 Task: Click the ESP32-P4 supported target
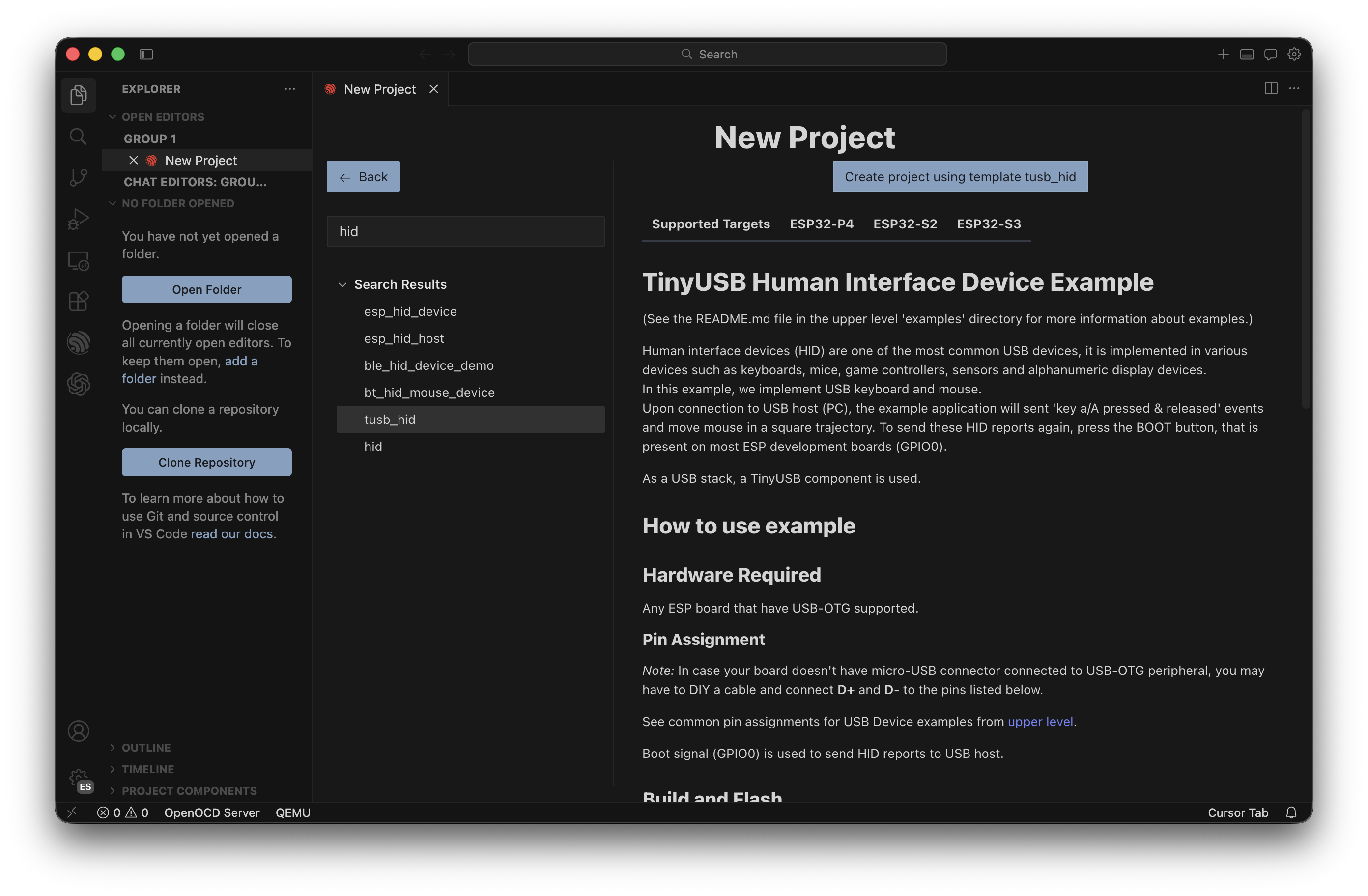pos(822,224)
